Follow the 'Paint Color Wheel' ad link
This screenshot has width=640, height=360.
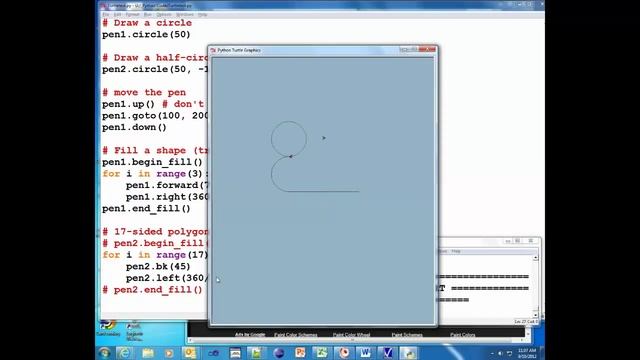[x=351, y=335]
